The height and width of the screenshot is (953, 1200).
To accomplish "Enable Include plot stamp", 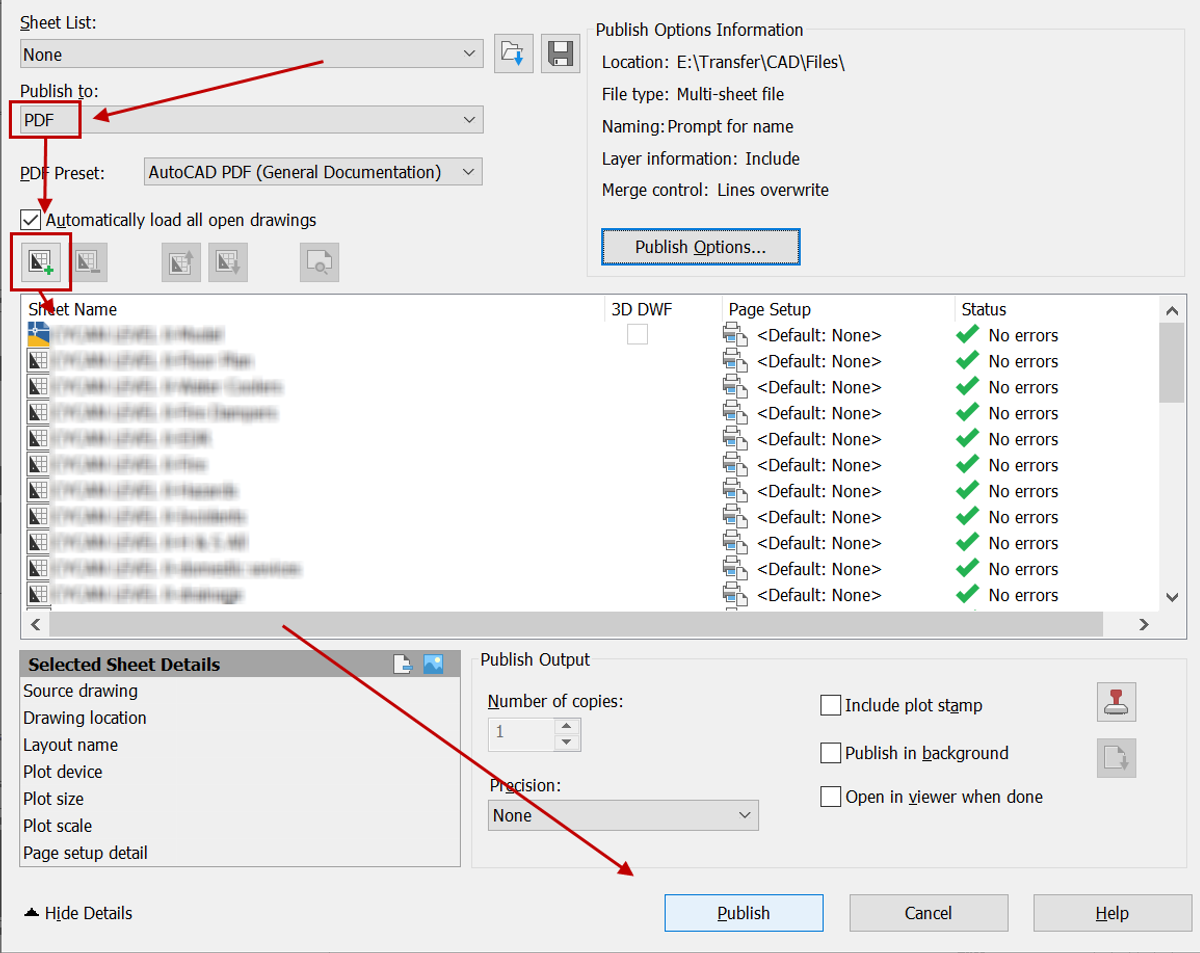I will click(x=831, y=705).
